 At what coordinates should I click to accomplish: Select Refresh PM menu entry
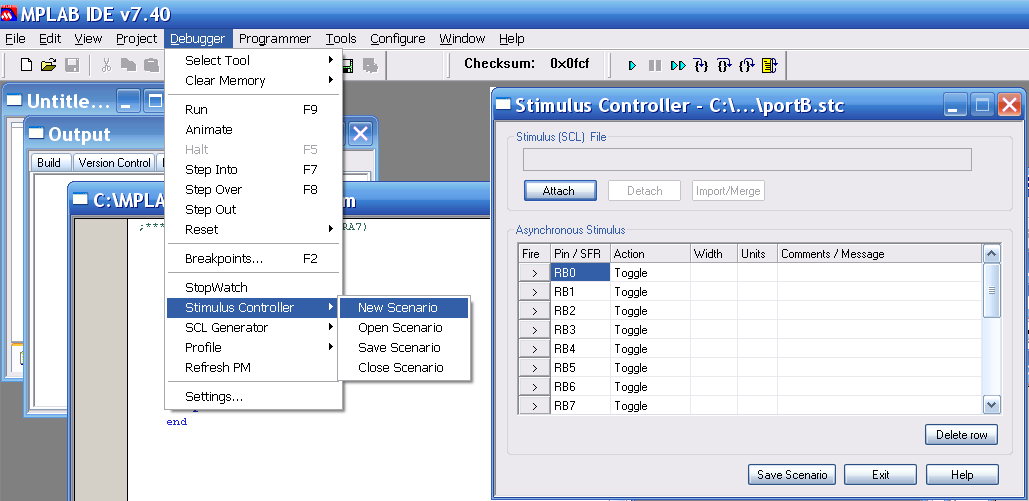tap(253, 368)
